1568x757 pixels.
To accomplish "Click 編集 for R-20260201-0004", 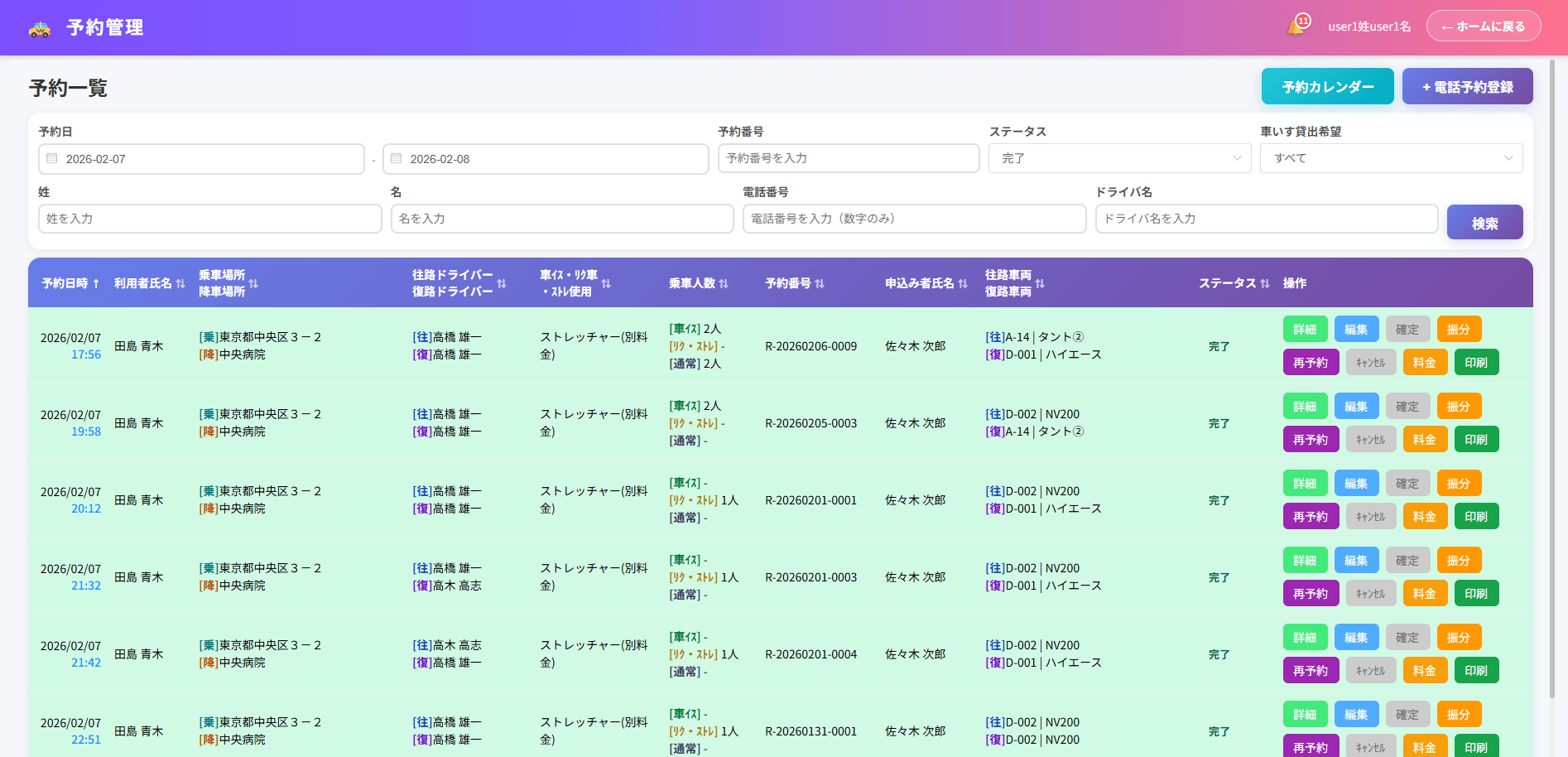I will 1357,637.
